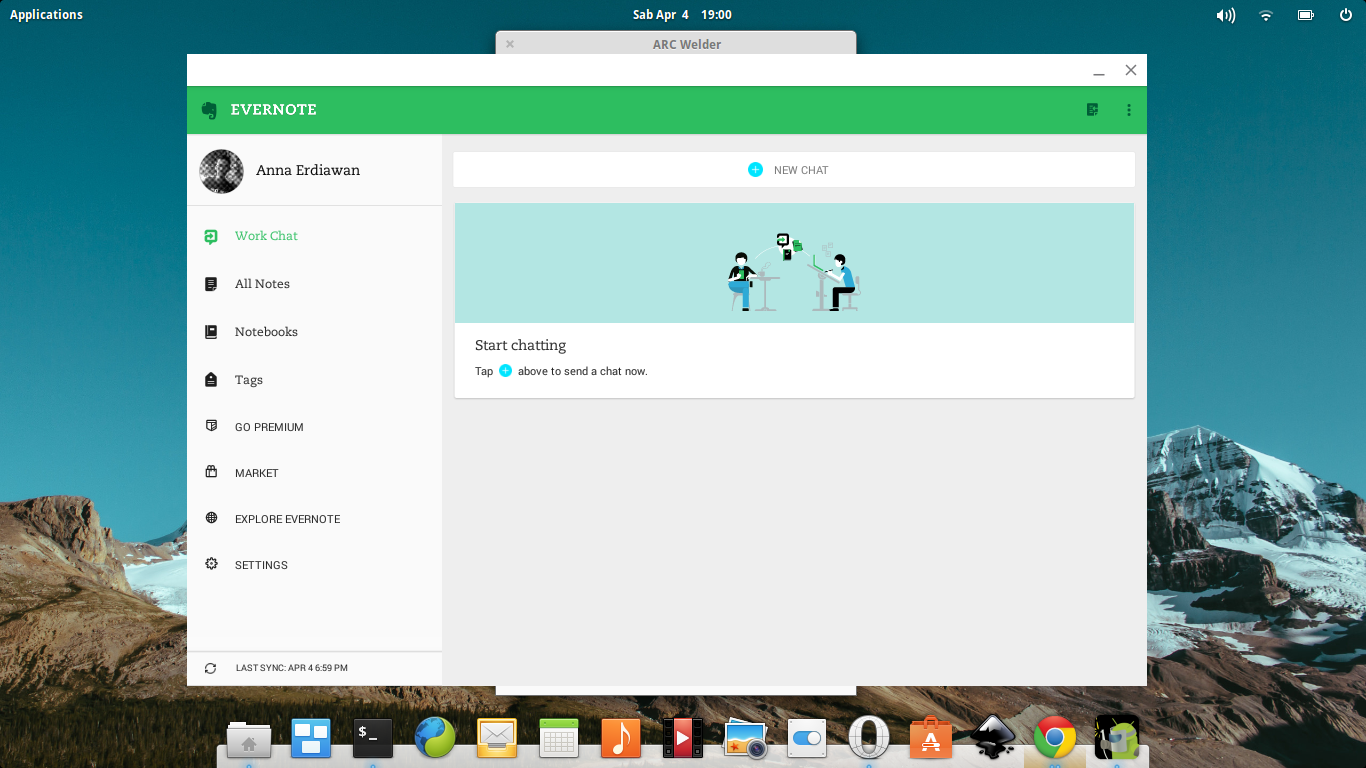Image resolution: width=1366 pixels, height=768 pixels.
Task: Click the Market shopping bag icon
Action: tap(211, 472)
